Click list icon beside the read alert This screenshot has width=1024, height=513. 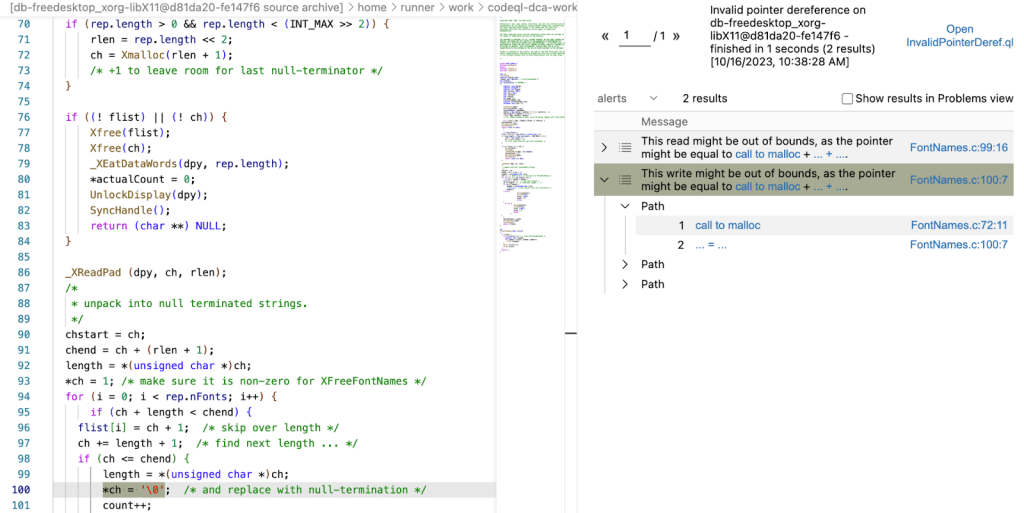[x=624, y=148]
